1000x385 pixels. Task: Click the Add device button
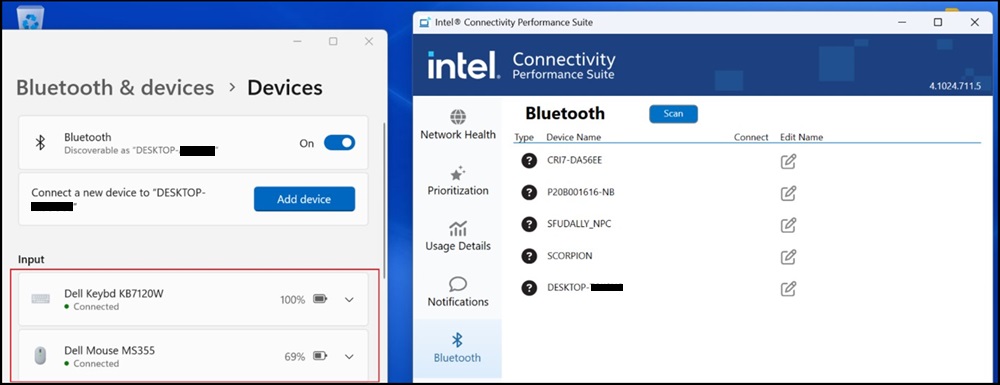tap(304, 199)
